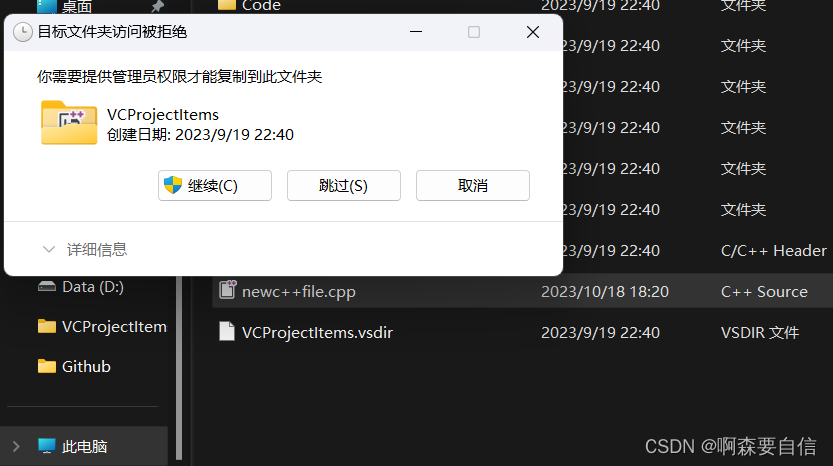Expand 详细信息 details chevron

49,249
